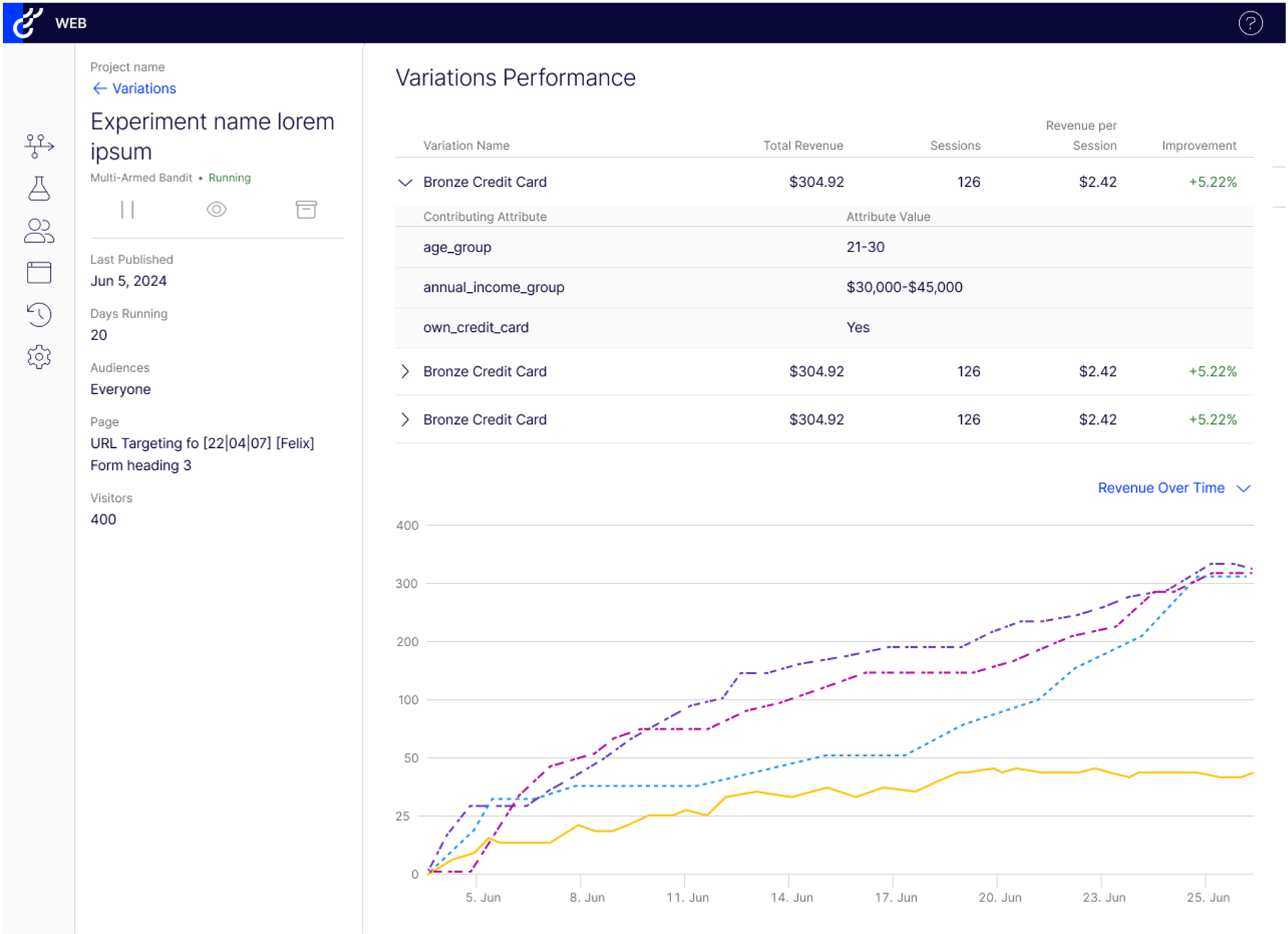
Task: Open the history clock icon
Action: pos(39,314)
